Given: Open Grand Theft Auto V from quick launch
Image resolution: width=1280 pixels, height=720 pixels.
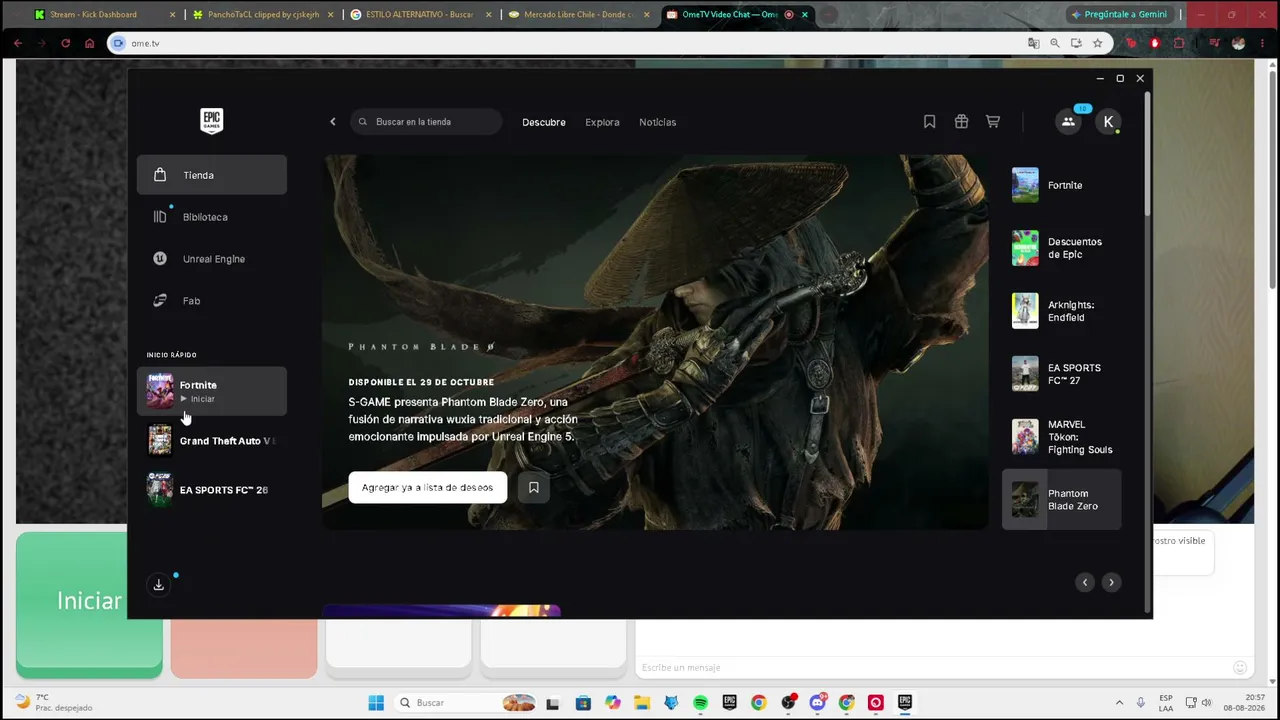Looking at the screenshot, I should pos(212,441).
